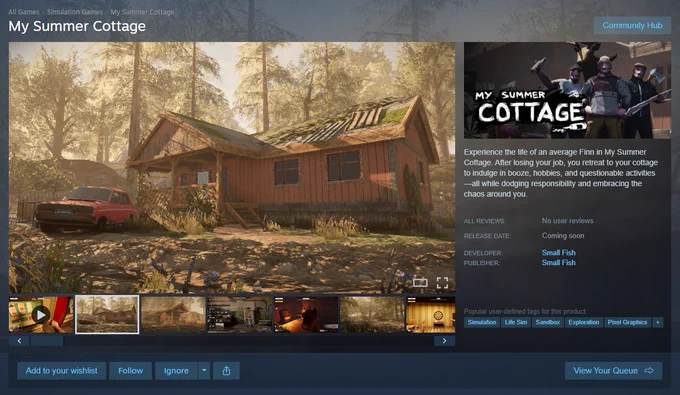This screenshot has width=680, height=395.
Task: Click 'Coming soon' release date text
Action: [x=563, y=235]
